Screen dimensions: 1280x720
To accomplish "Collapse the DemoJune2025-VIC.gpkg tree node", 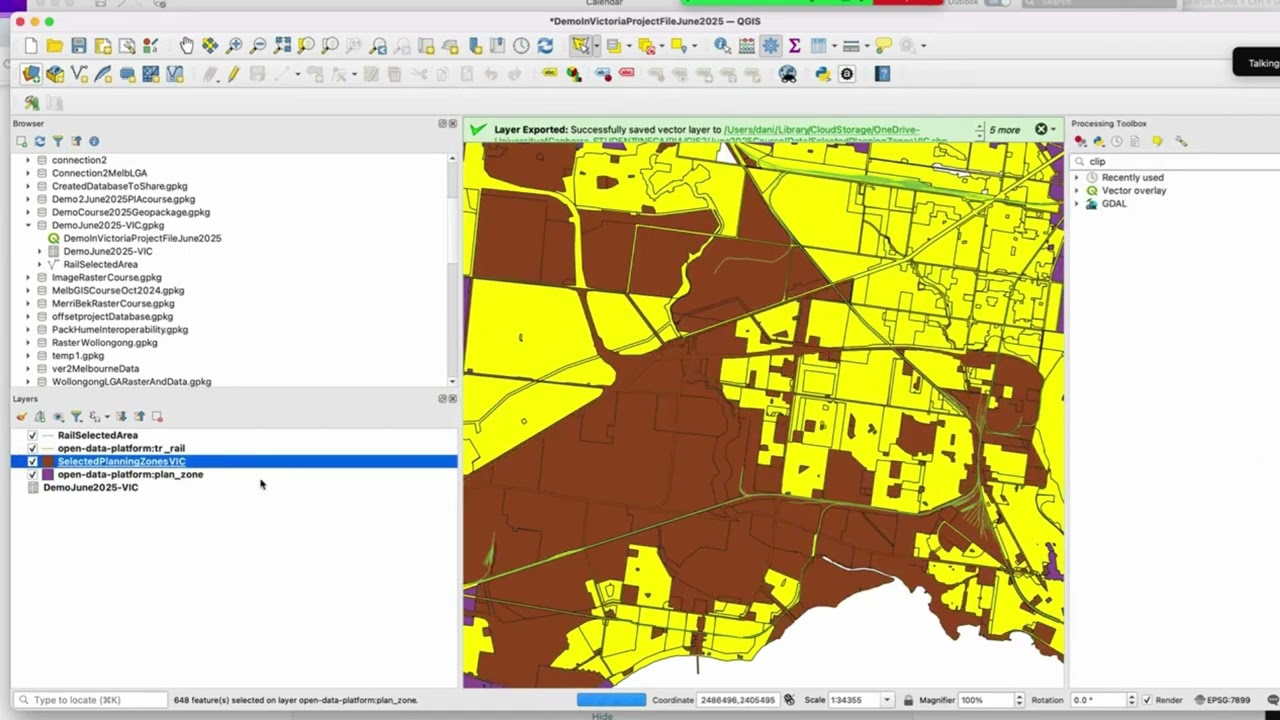I will (28, 225).
